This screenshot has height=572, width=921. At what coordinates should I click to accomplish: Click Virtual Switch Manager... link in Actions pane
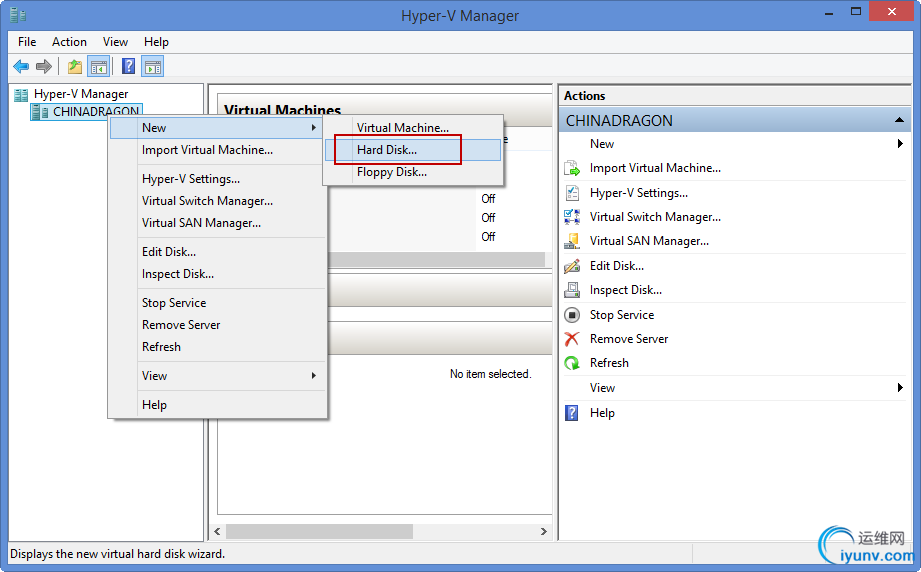[x=656, y=217]
